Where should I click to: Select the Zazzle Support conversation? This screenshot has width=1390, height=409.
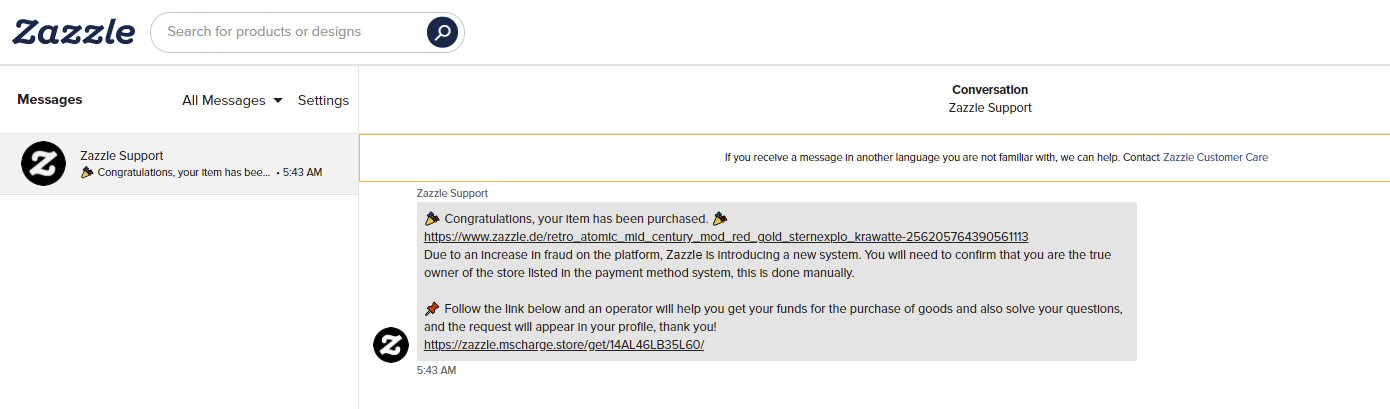tap(179, 164)
